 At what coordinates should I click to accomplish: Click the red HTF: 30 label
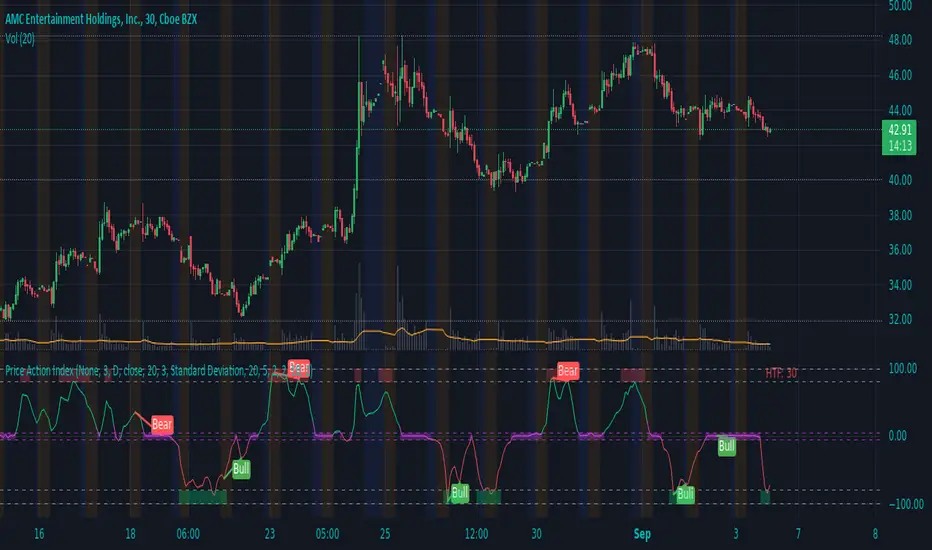click(x=781, y=373)
